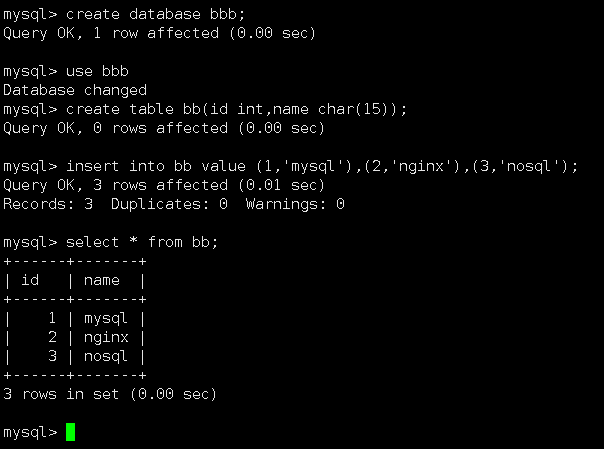Click the 'Query OK, 3 rows affected' line
Image resolution: width=604 pixels, height=449 pixels.
coord(164,185)
